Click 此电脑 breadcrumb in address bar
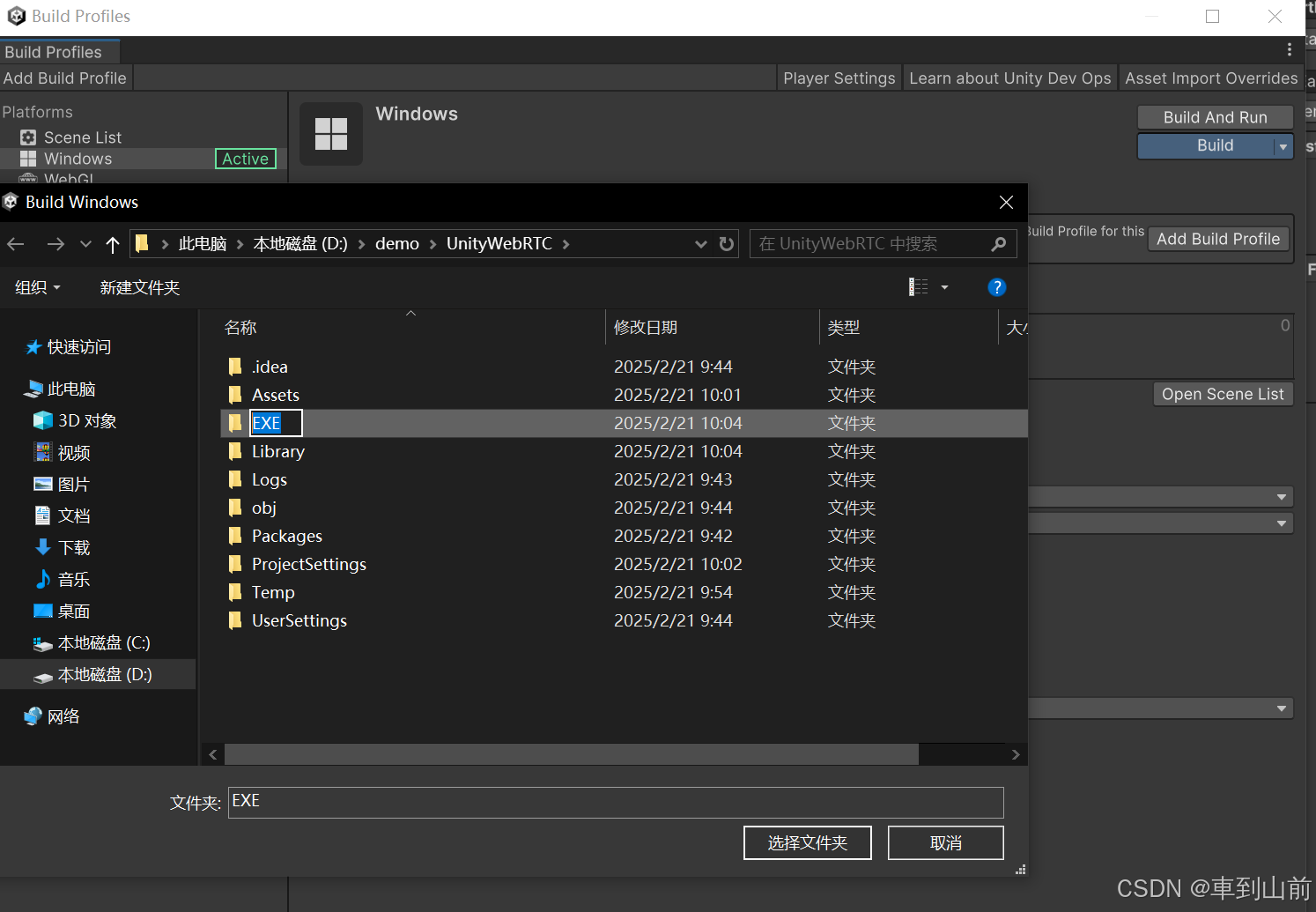The image size is (1316, 912). click(203, 244)
